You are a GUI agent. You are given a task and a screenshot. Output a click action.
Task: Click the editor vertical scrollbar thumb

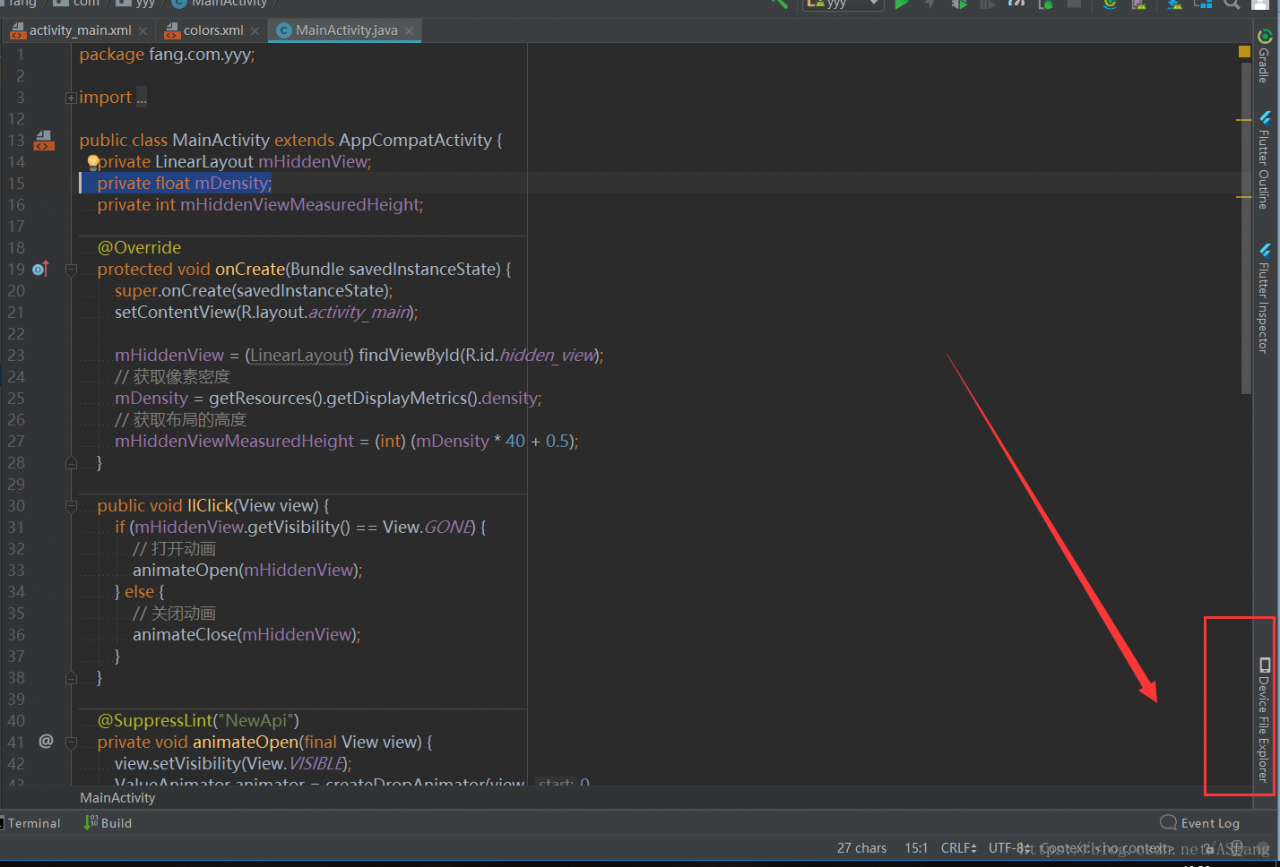[1245, 227]
